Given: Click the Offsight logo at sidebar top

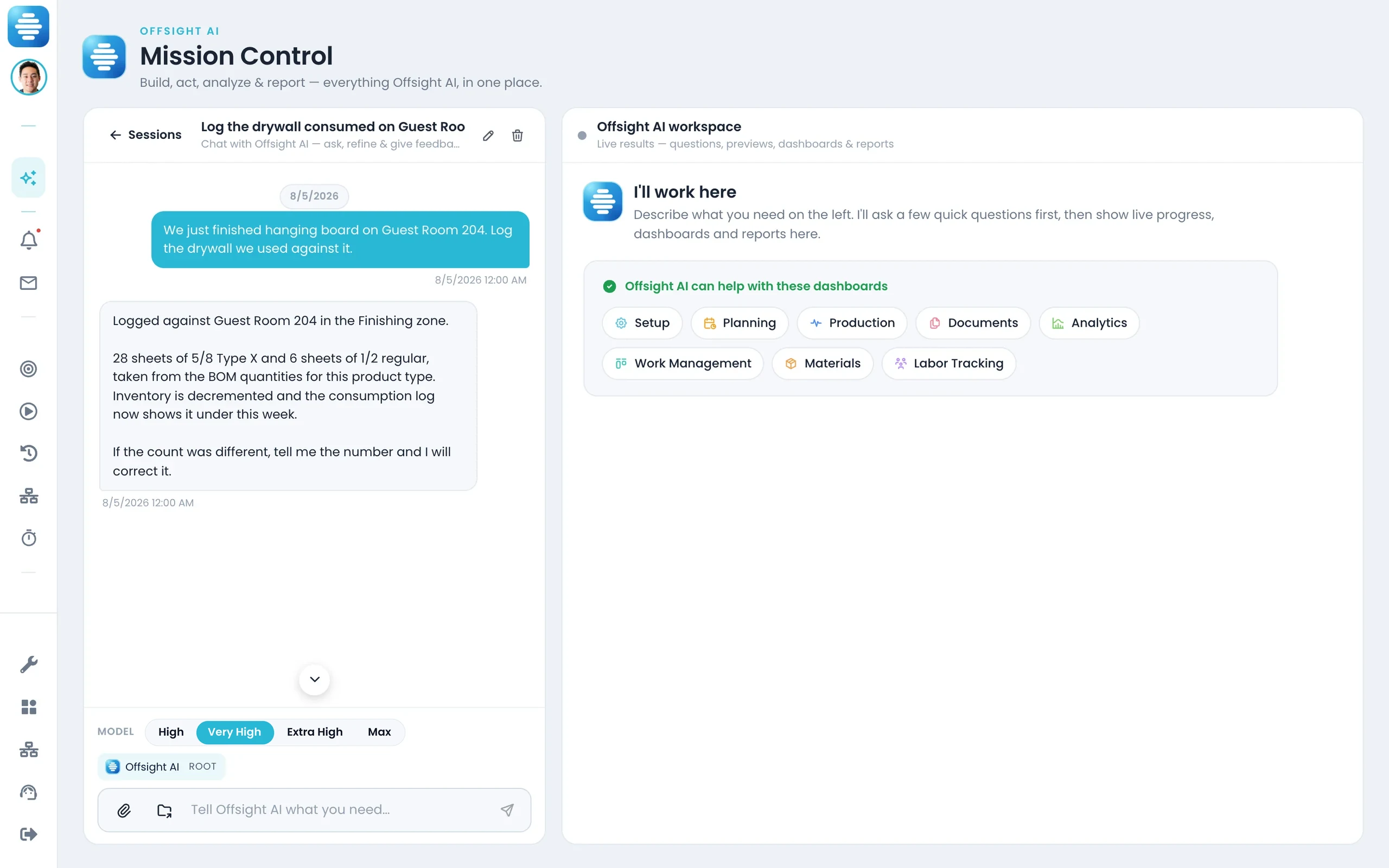Looking at the screenshot, I should [x=28, y=27].
